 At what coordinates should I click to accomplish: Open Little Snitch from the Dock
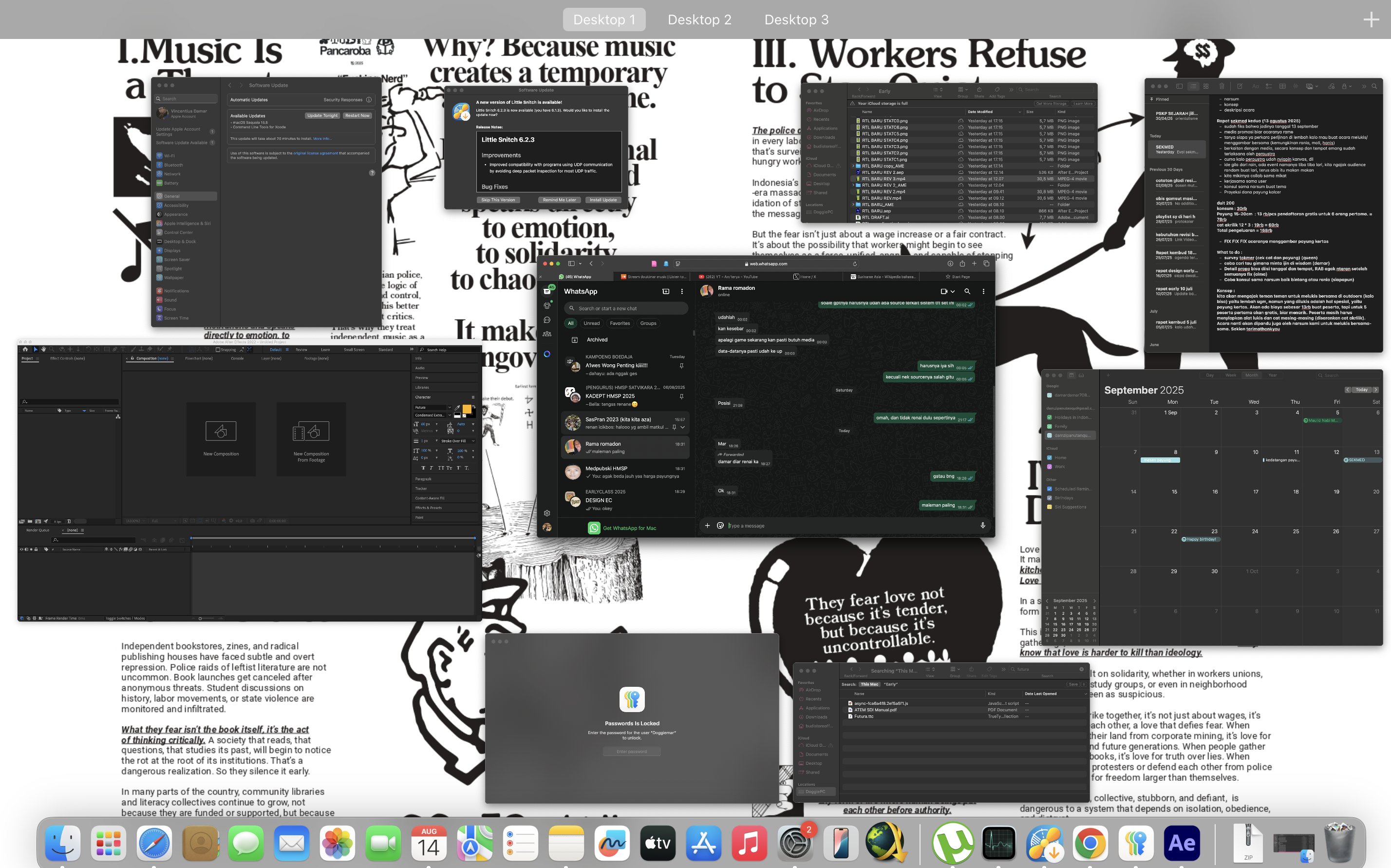(x=1044, y=843)
